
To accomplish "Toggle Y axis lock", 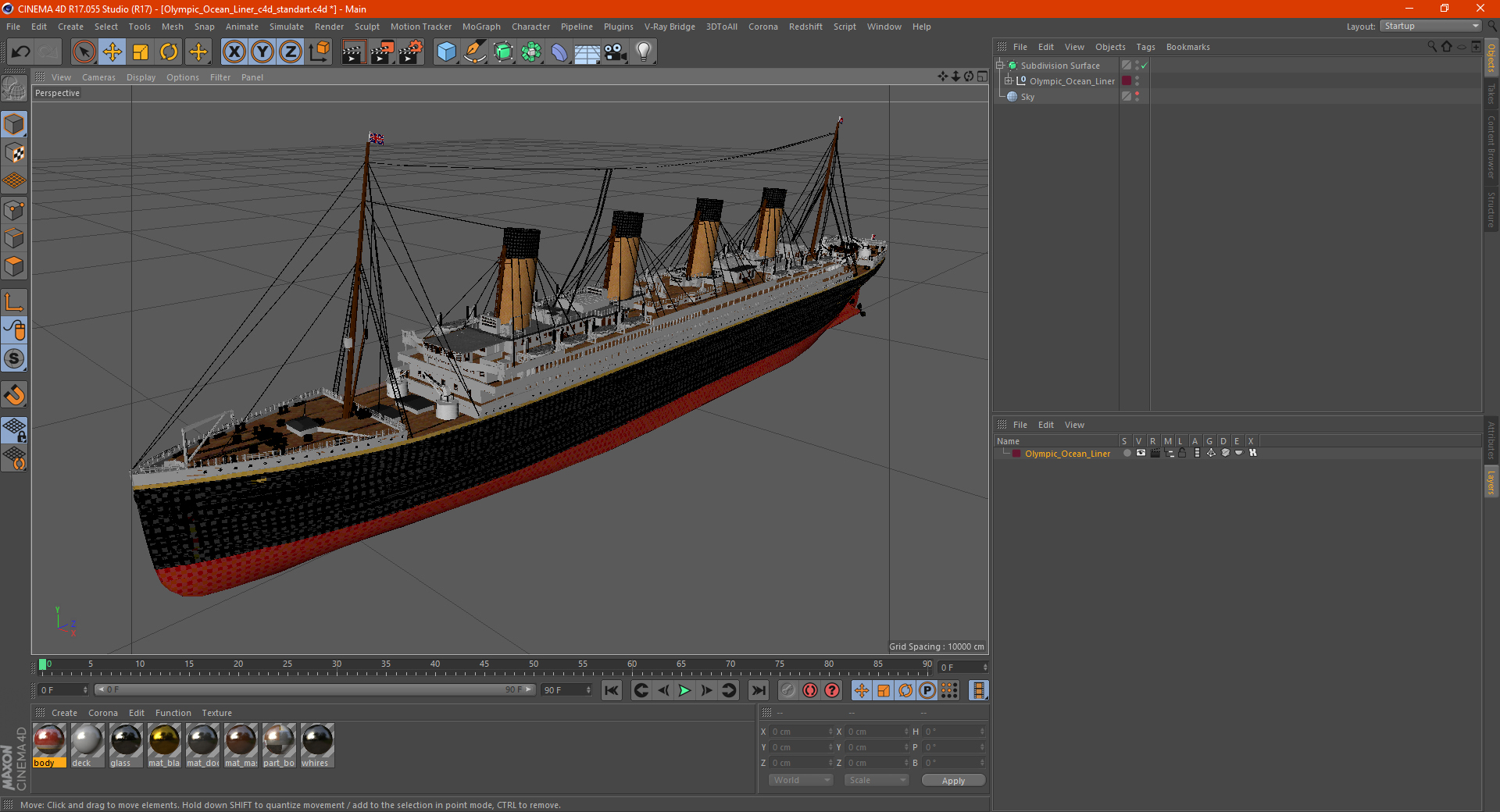I will coord(262,52).
